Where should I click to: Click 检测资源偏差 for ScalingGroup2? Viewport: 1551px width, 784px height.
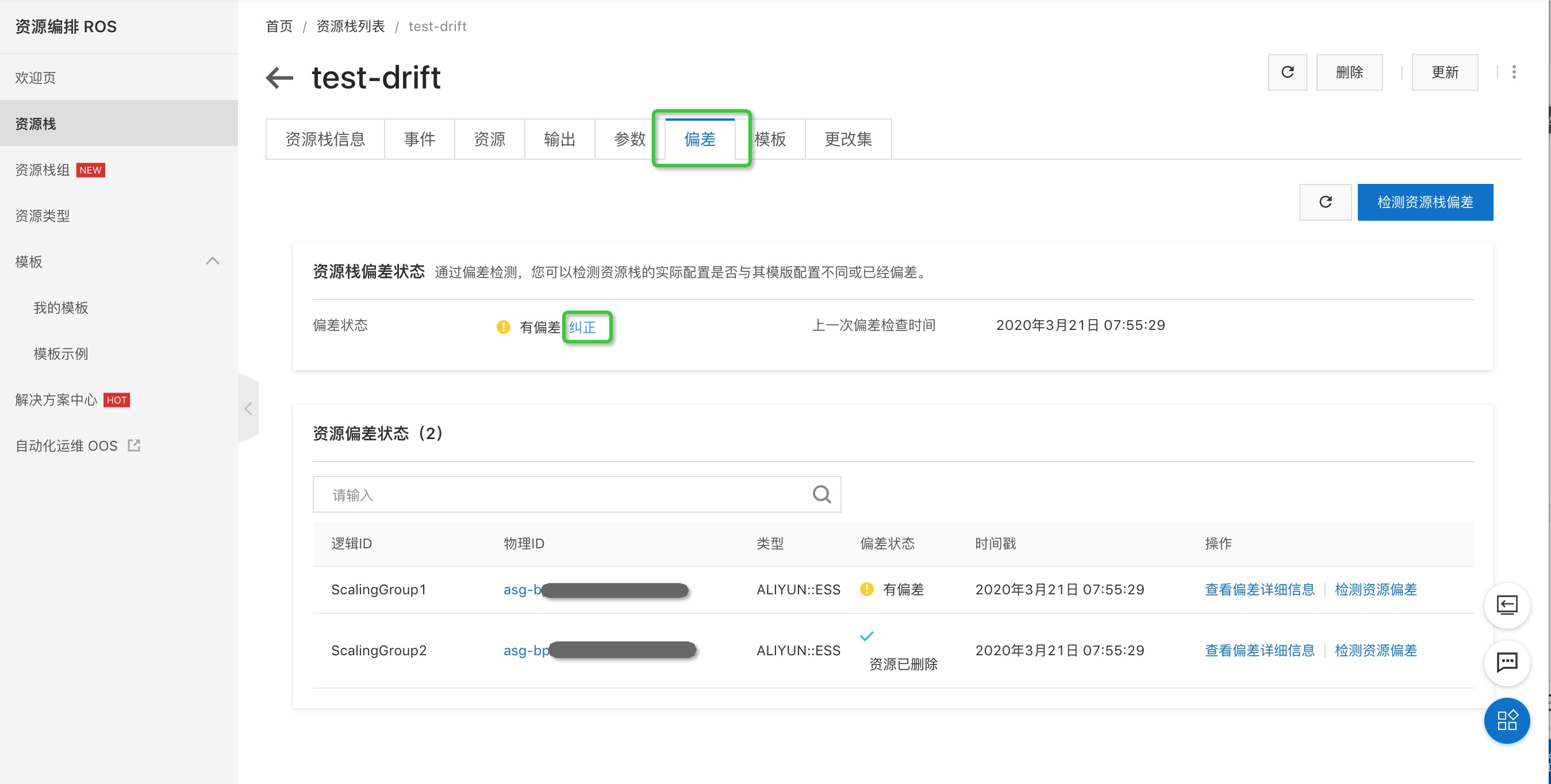[1376, 650]
